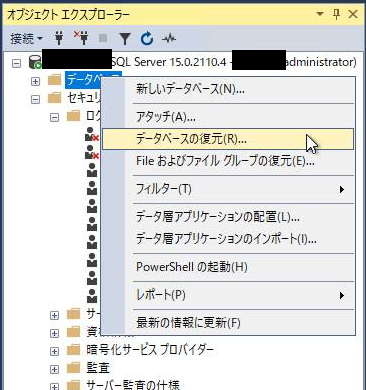366x390 pixels.
Task: Open the Activity Monitor waveform icon
Action: pos(169,39)
